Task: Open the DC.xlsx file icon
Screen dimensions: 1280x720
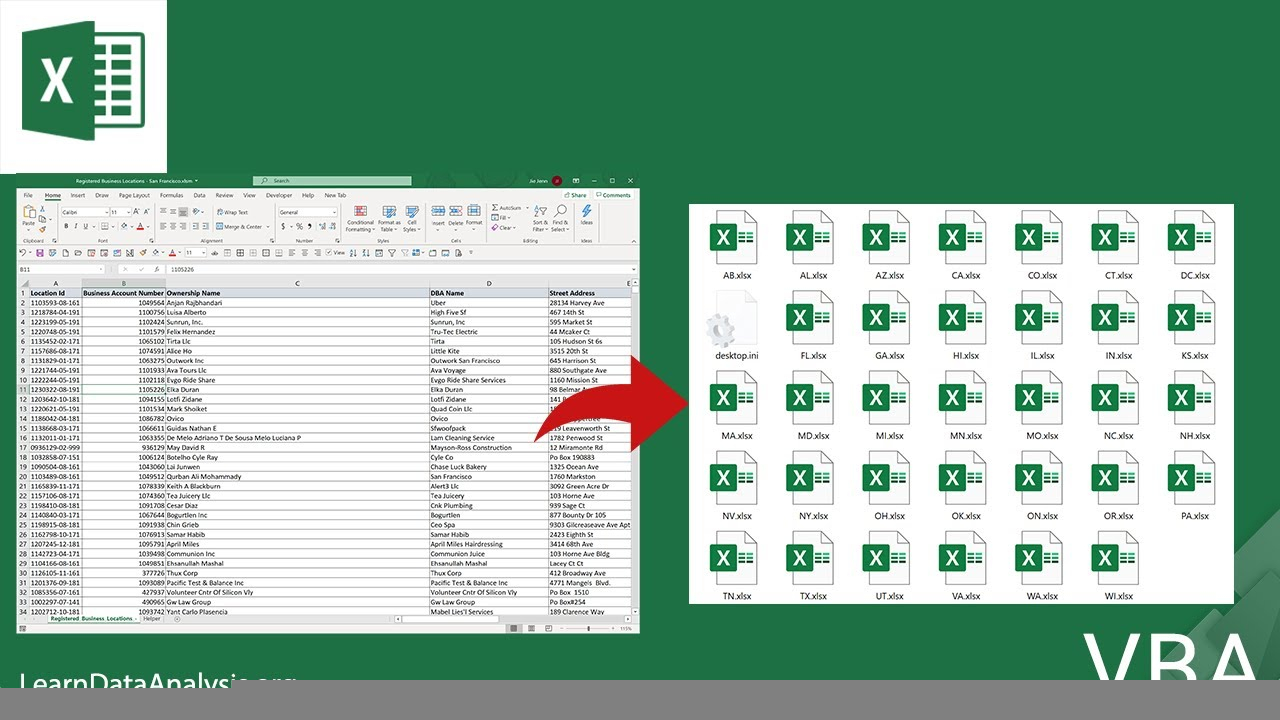Action: coord(1193,238)
